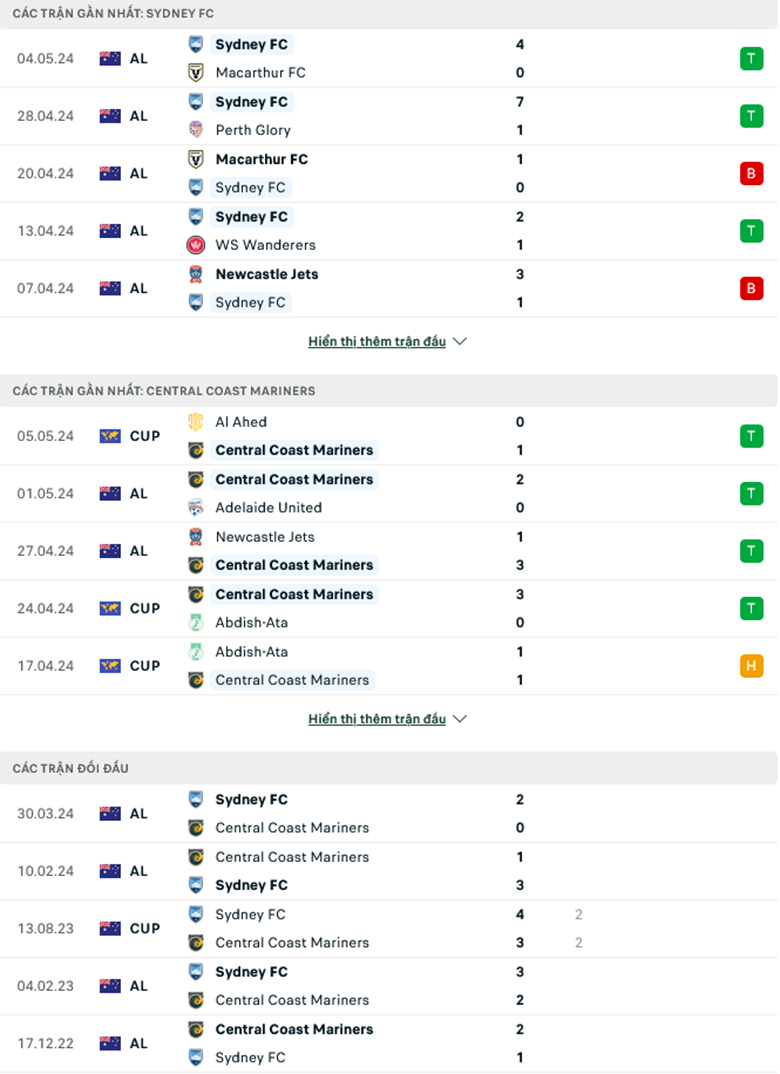The image size is (780, 1074).
Task: Click the Newcastle Jets crest in 07.04.24 match
Action: [x=196, y=274]
